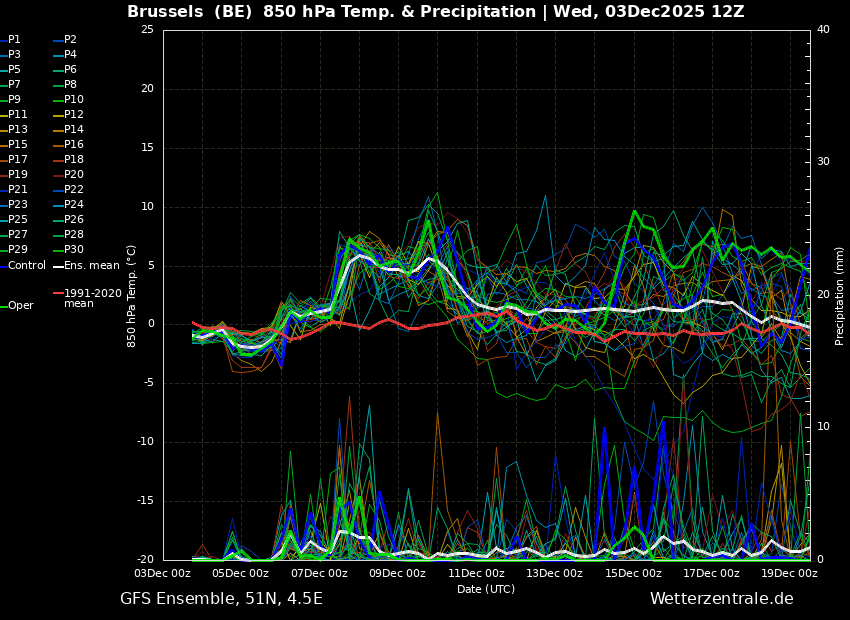The height and width of the screenshot is (620, 850).
Task: Select the P10 legend entry
Action: [x=73, y=100]
